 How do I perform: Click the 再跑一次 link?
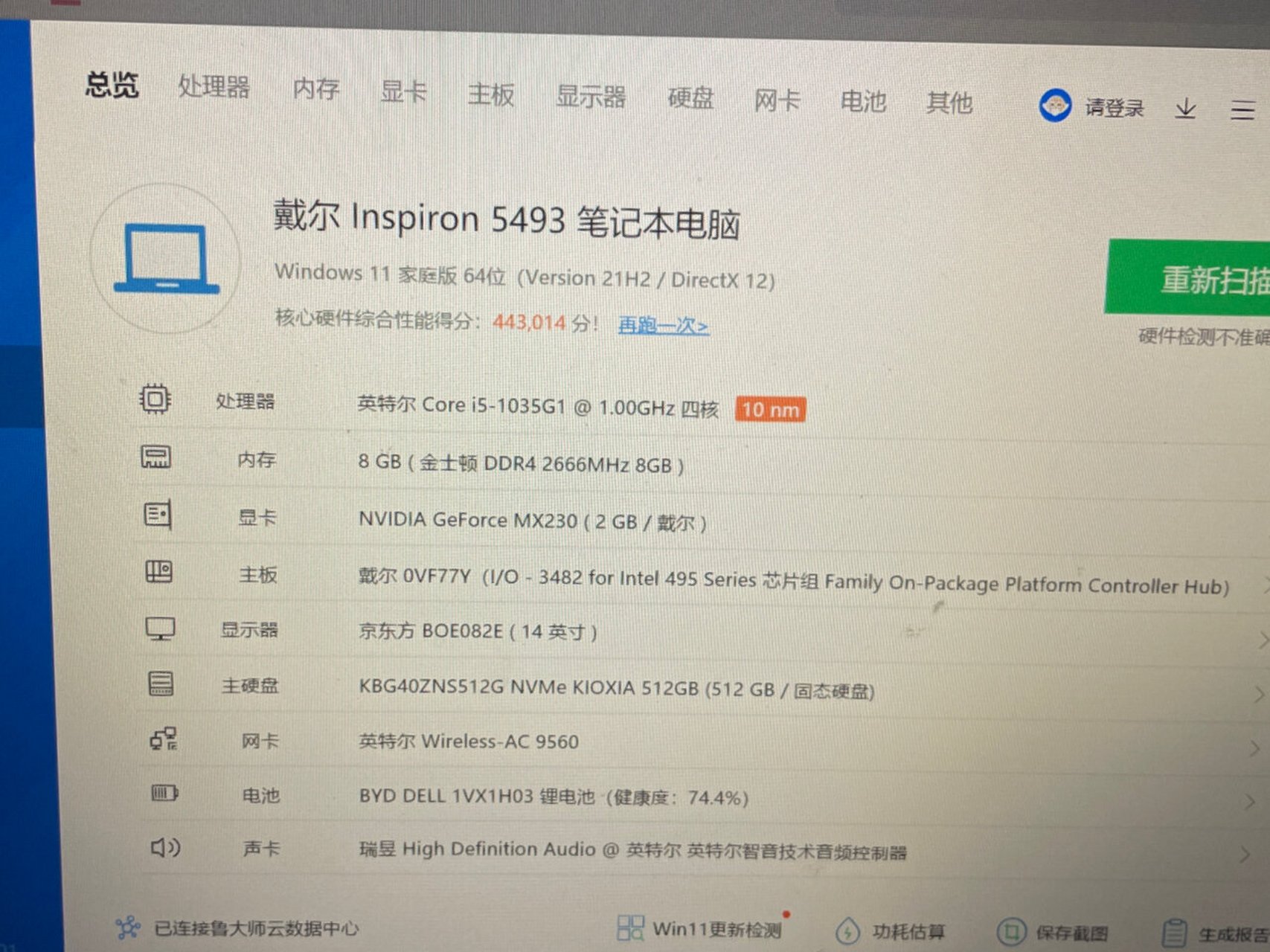click(x=663, y=325)
